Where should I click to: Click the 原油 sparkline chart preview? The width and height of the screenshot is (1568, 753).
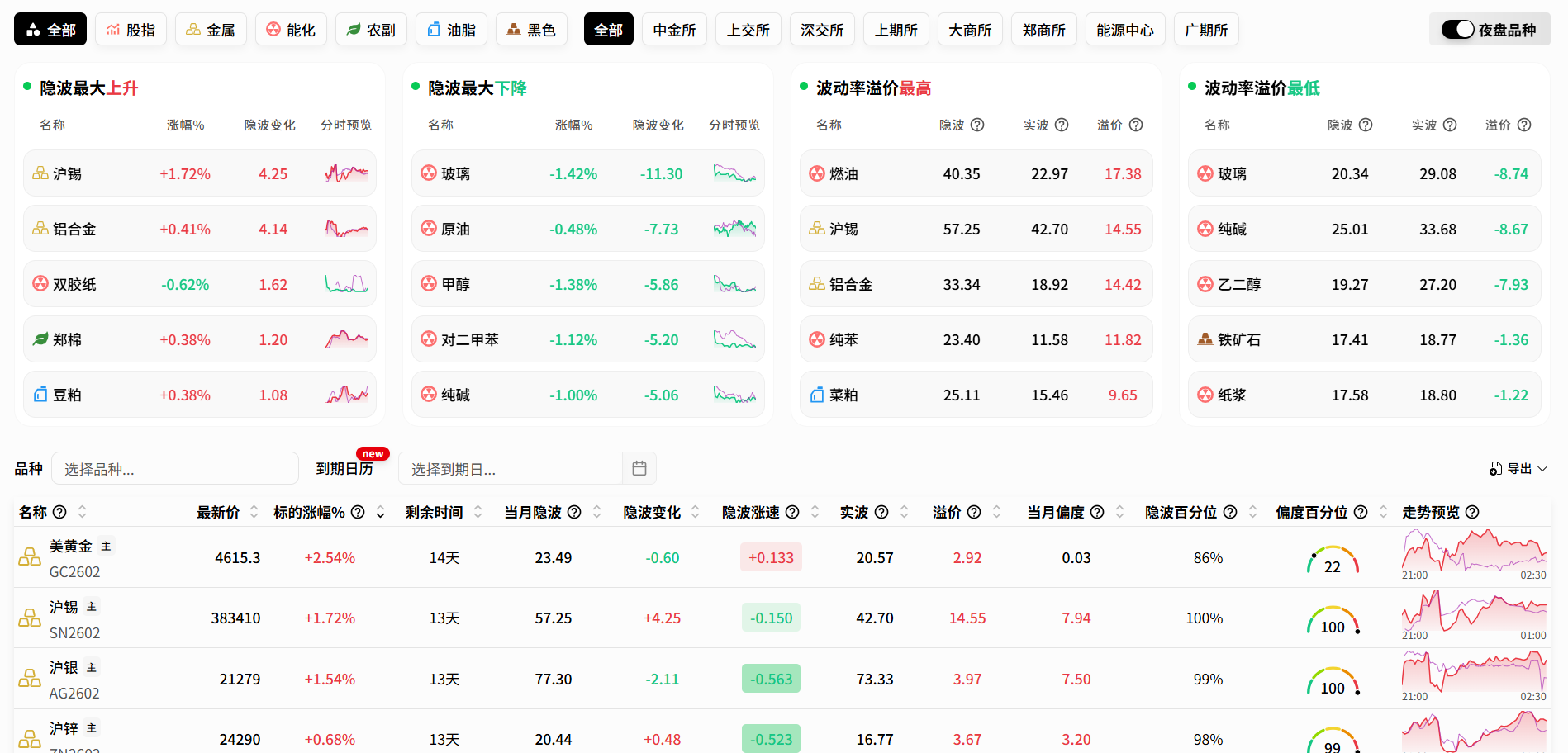click(x=735, y=228)
